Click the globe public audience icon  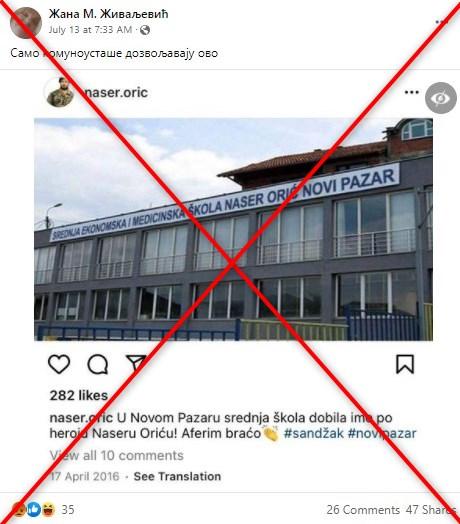[145, 30]
